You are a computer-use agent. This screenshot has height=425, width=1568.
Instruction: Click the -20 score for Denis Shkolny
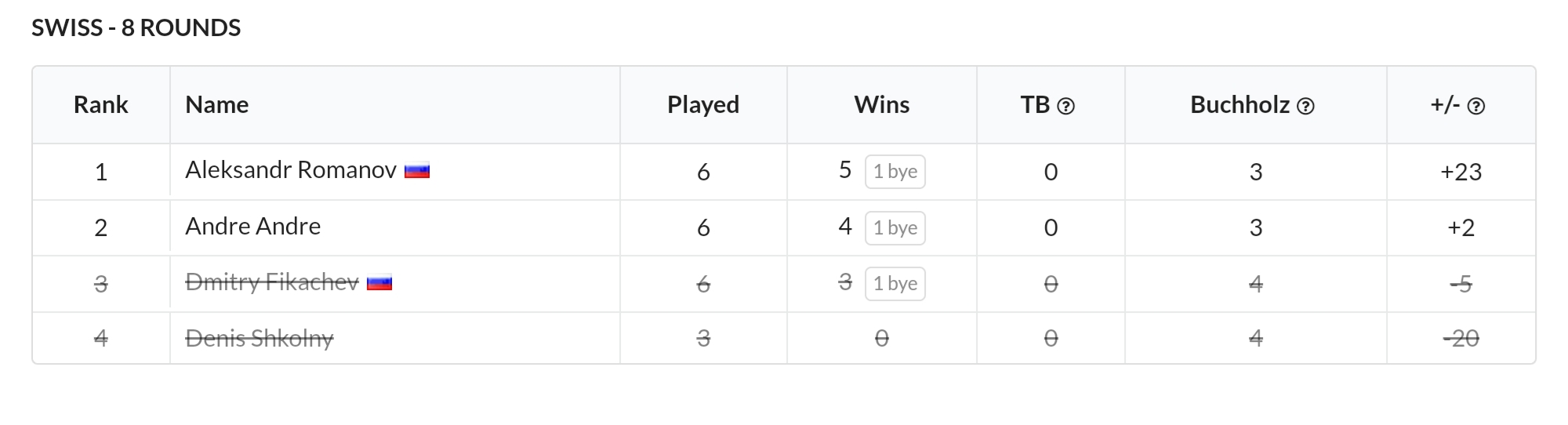coord(1461,339)
